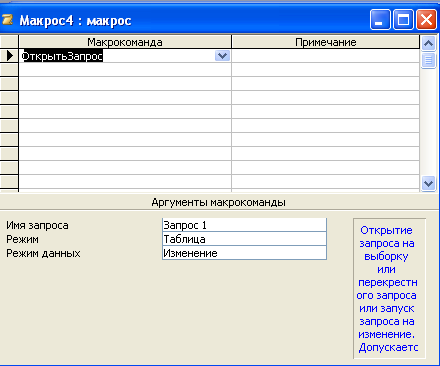The height and width of the screenshot is (366, 440).
Task: Select the second row's selector box
Action: [9, 70]
